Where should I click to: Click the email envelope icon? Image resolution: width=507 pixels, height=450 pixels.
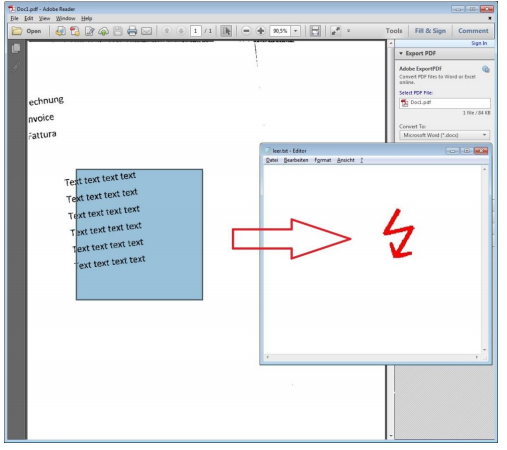tap(147, 31)
